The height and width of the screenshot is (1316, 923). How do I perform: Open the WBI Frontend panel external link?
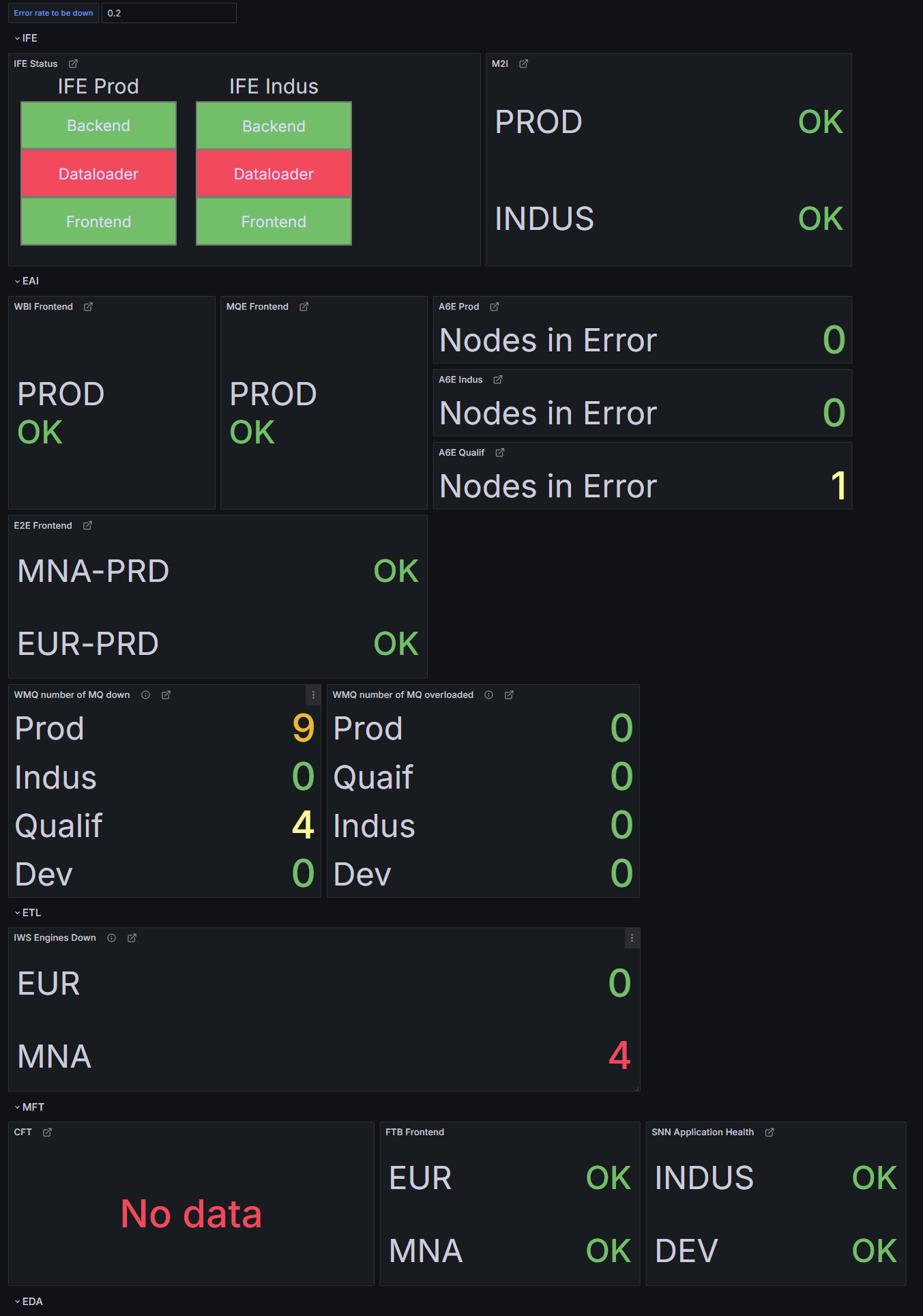88,307
